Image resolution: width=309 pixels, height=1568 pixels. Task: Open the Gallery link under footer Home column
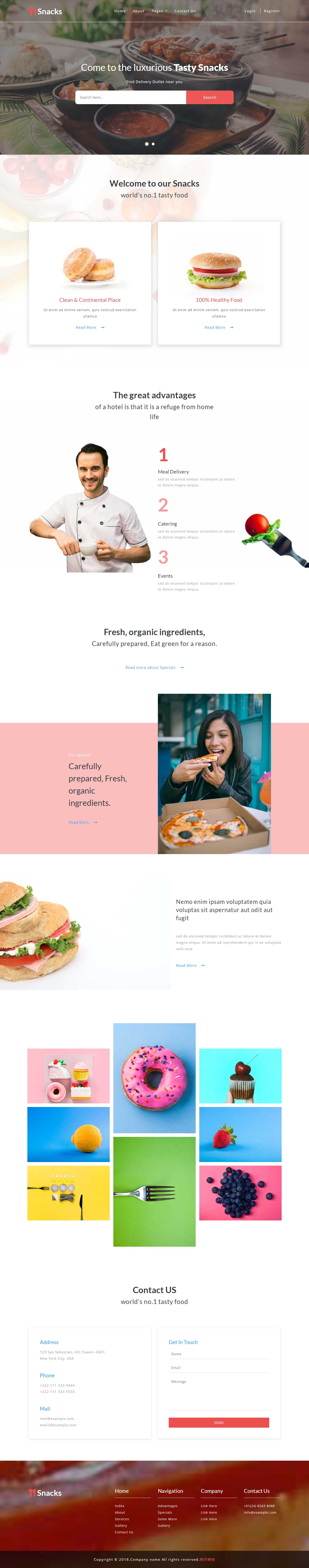[121, 1525]
